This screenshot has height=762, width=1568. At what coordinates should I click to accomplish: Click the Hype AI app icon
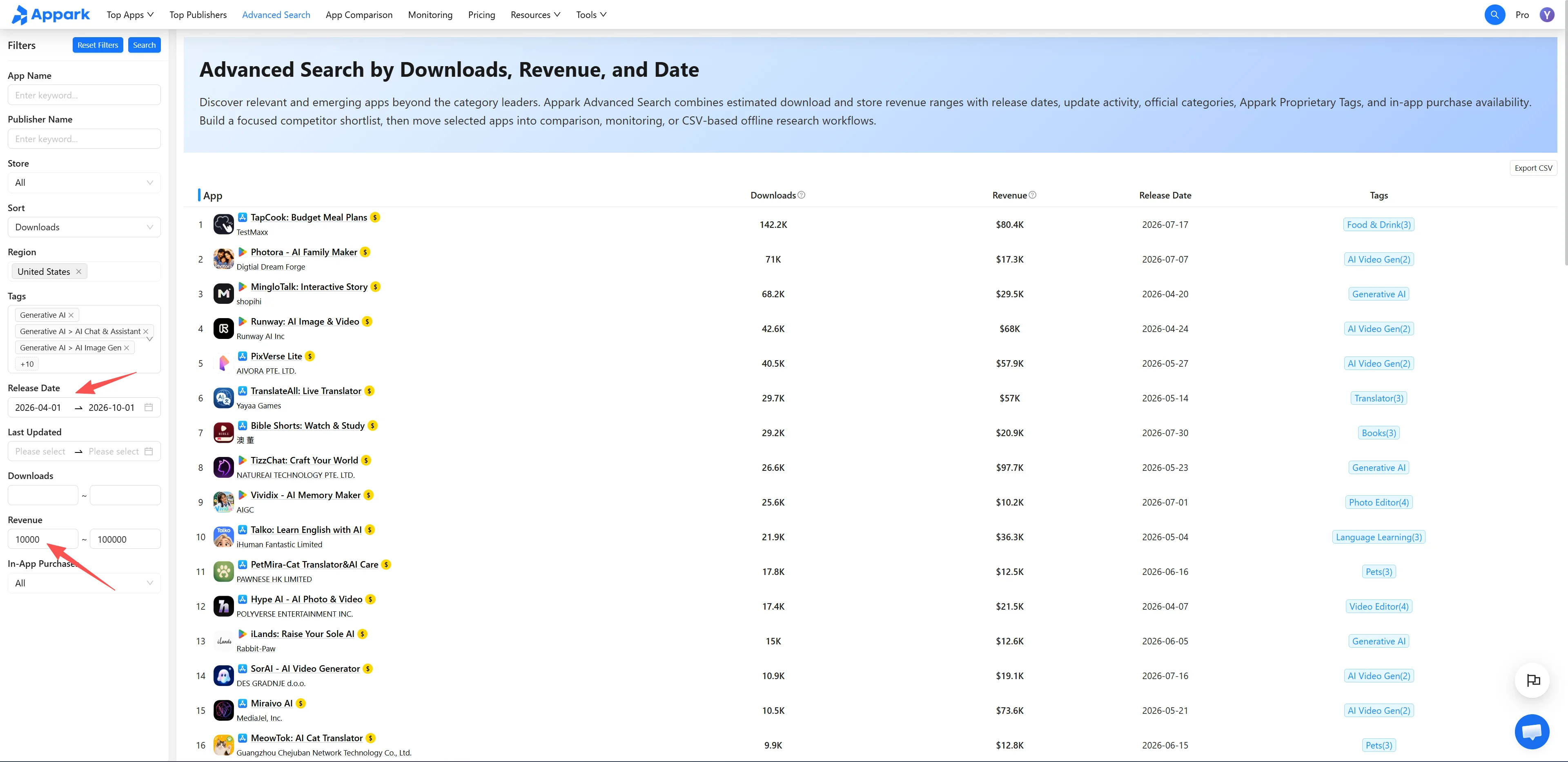pyautogui.click(x=223, y=606)
